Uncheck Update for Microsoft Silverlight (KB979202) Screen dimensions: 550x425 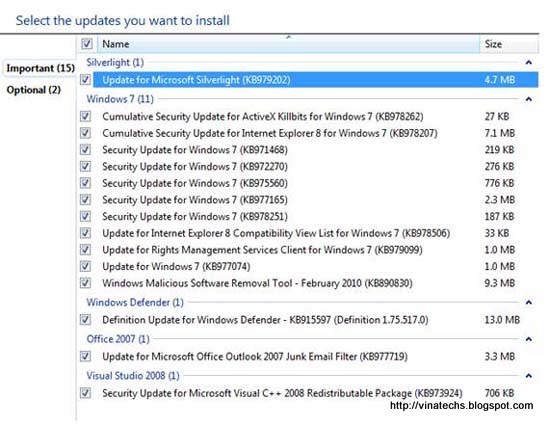point(86,80)
